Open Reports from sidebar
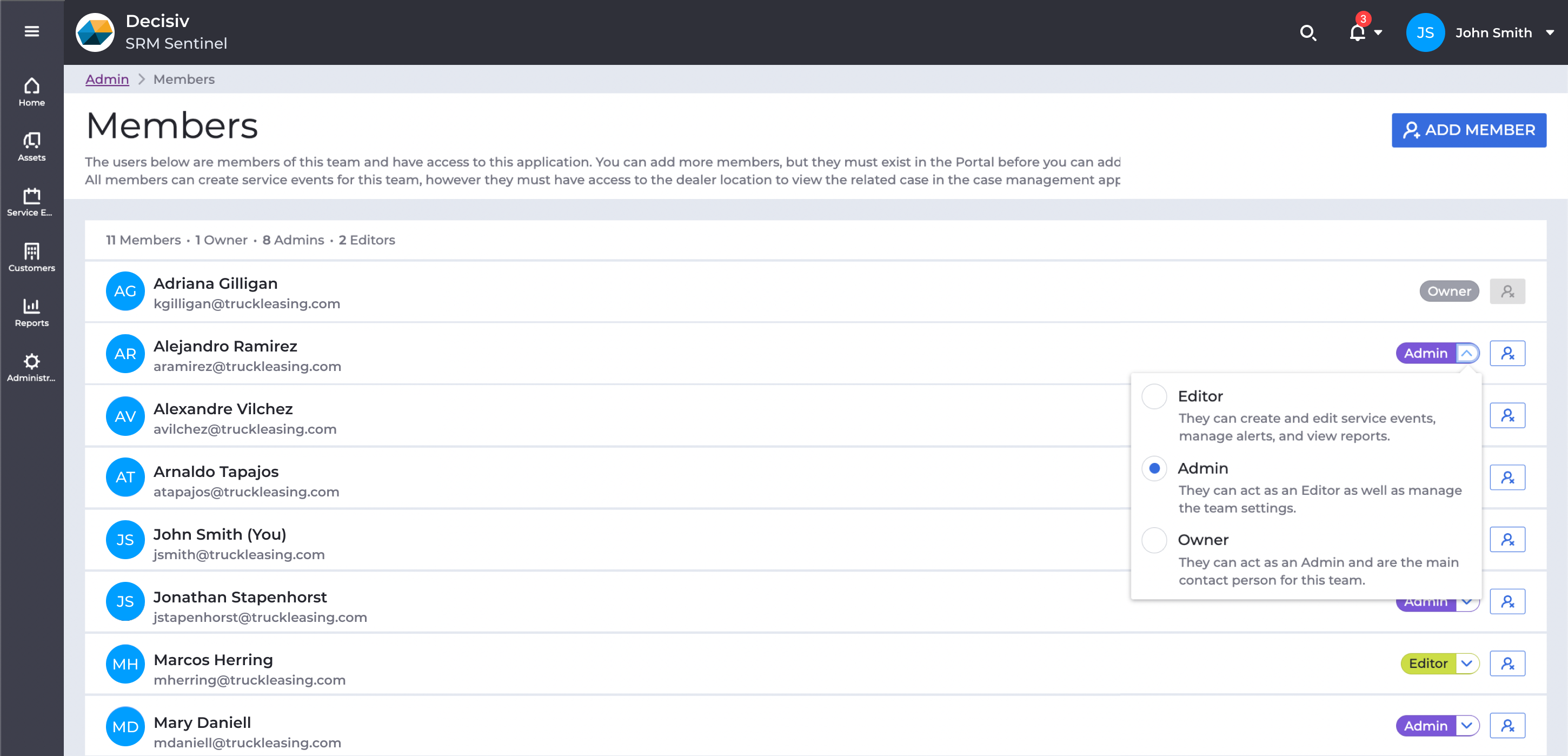This screenshot has width=1568, height=756. pos(32,312)
